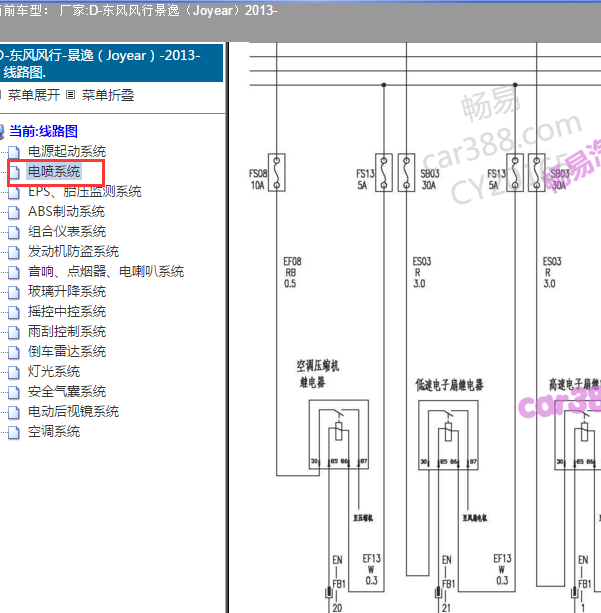This screenshot has width=601, height=613.
Task: Open 音响、点烟器、电喇叭系统 entry
Action: pos(106,271)
